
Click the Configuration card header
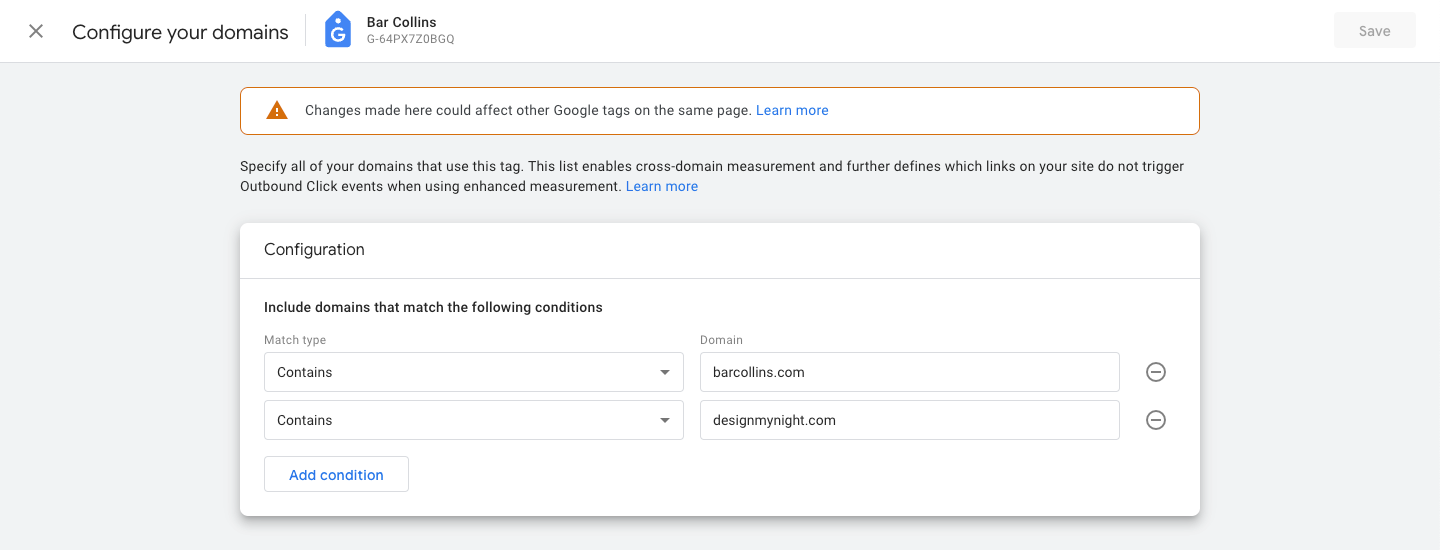pyautogui.click(x=314, y=250)
